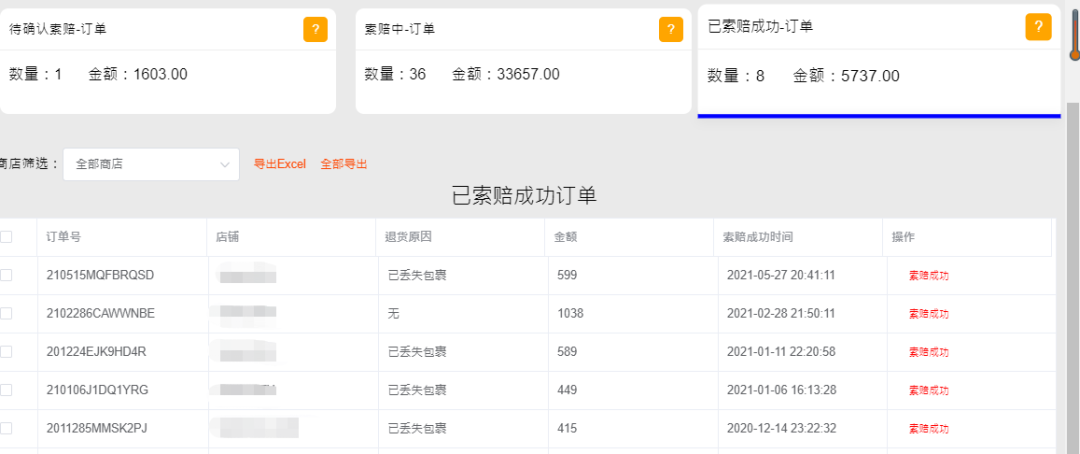Click 金额：33657.00 on 索赔中 card
1080x454 pixels.
pos(506,74)
